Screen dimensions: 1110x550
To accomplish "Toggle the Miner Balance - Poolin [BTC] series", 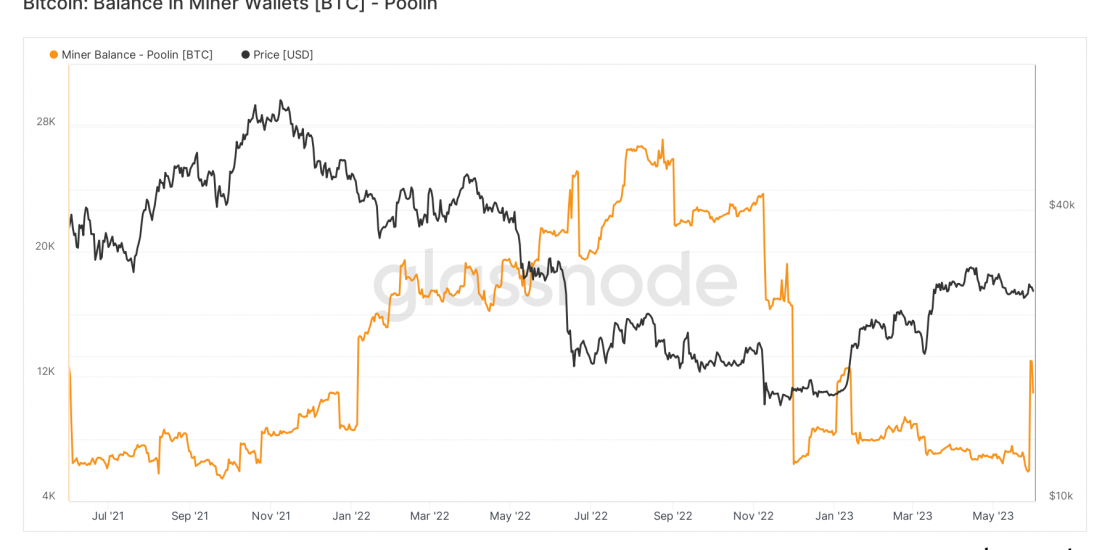I will 137,55.
